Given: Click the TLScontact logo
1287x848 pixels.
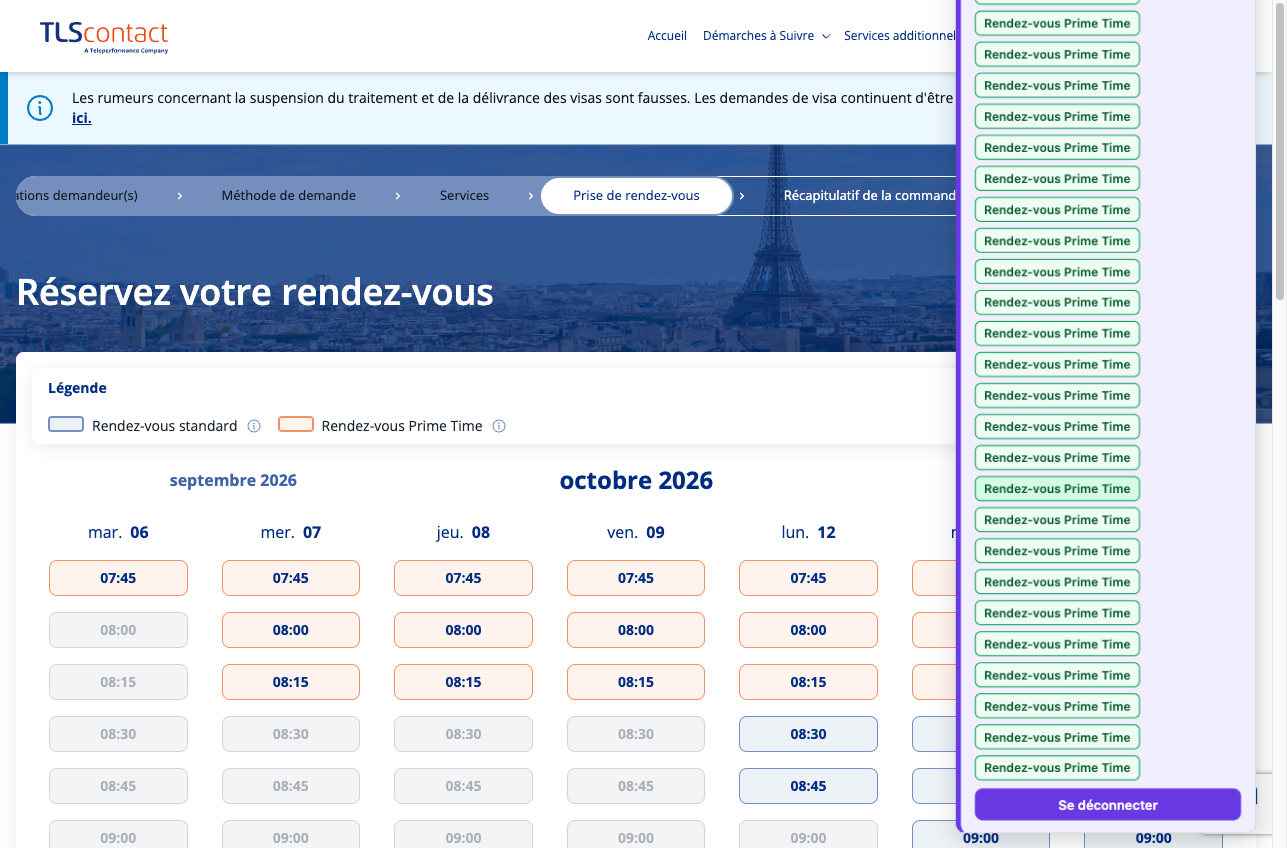Looking at the screenshot, I should tap(104, 36).
